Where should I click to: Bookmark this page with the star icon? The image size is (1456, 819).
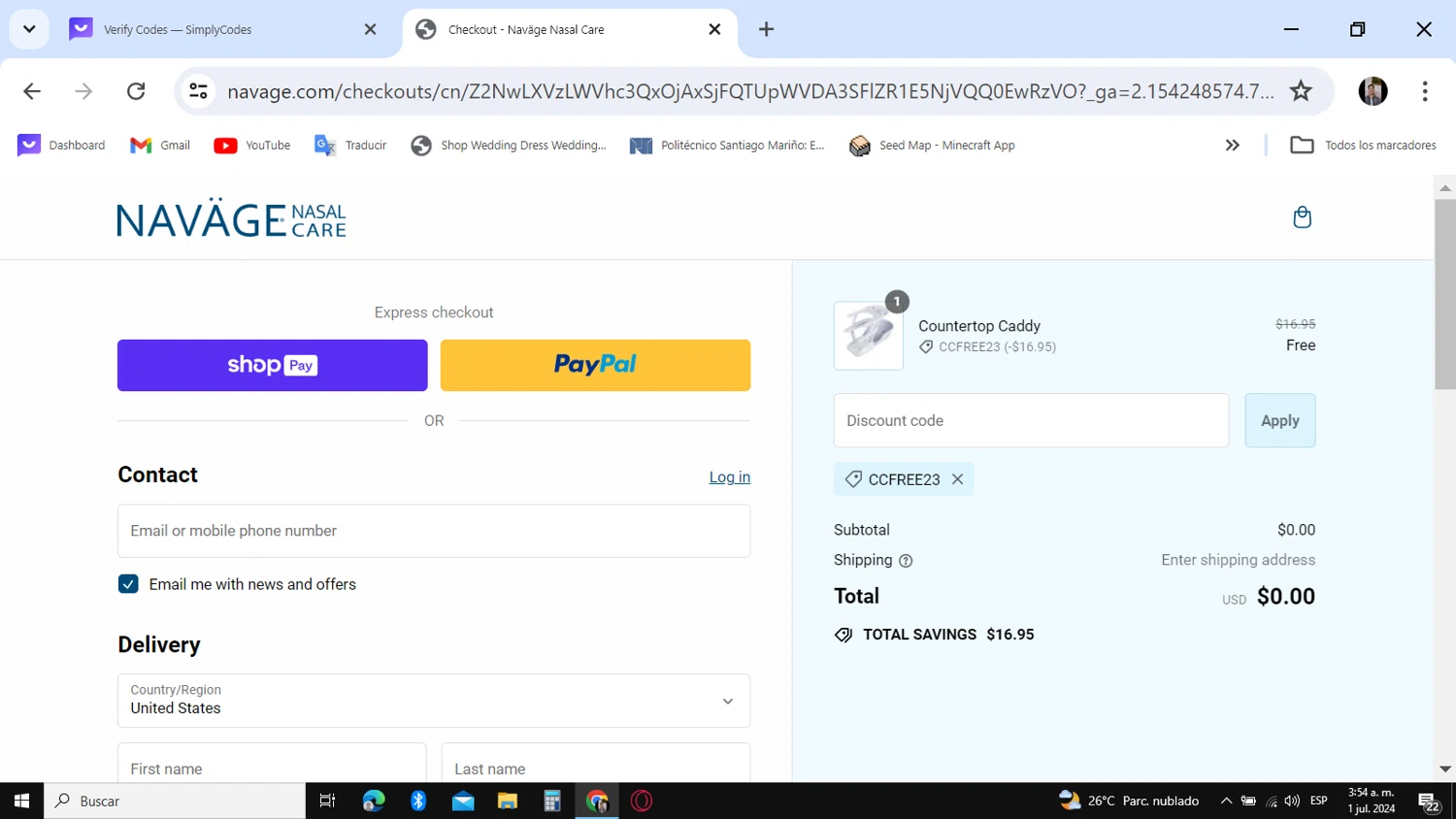[1301, 91]
